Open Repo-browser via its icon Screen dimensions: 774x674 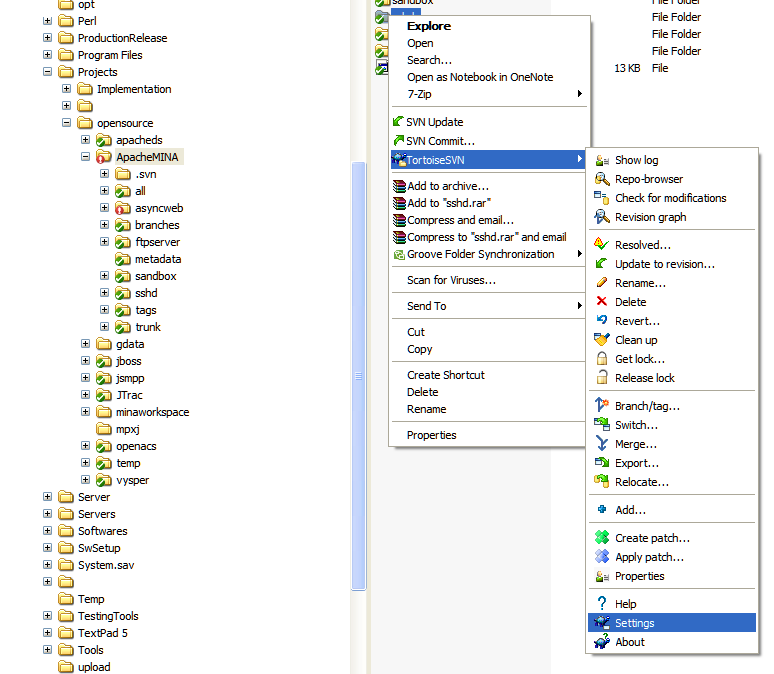point(601,179)
